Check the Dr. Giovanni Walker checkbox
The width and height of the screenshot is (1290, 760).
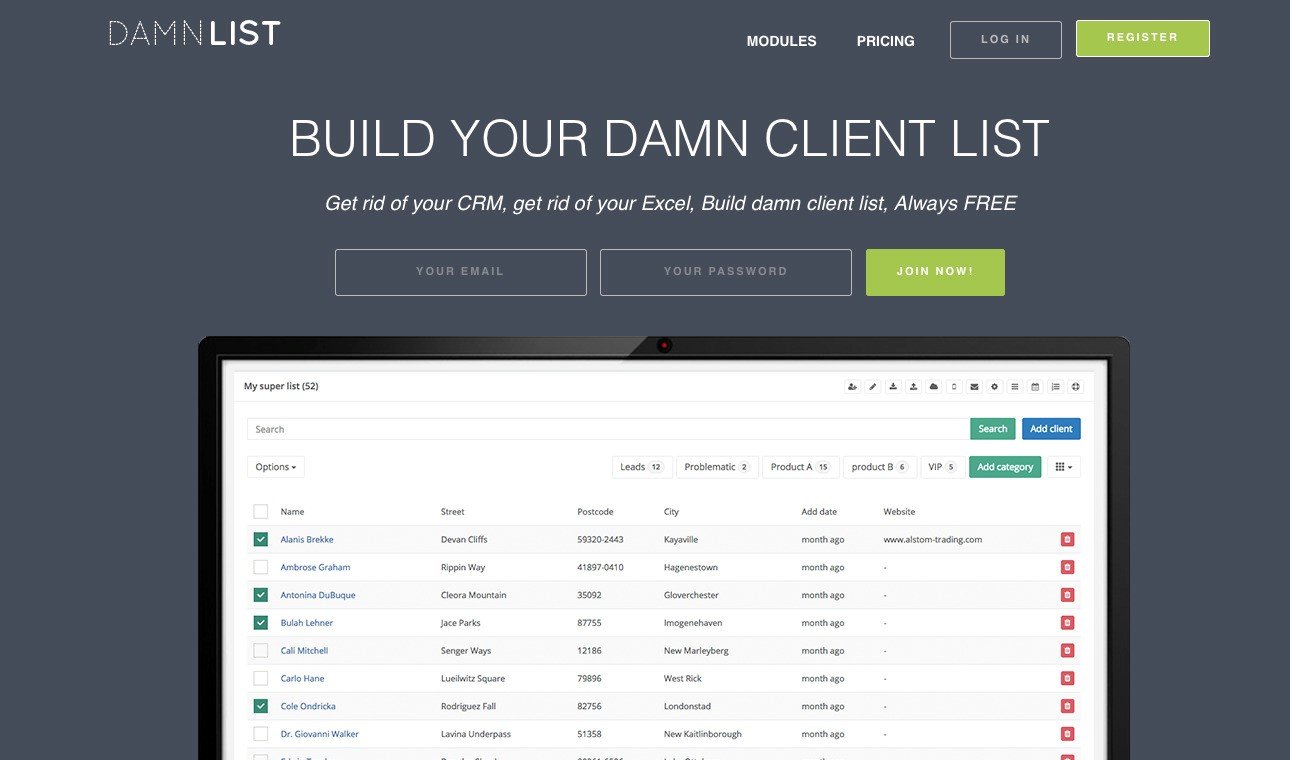[x=261, y=734]
